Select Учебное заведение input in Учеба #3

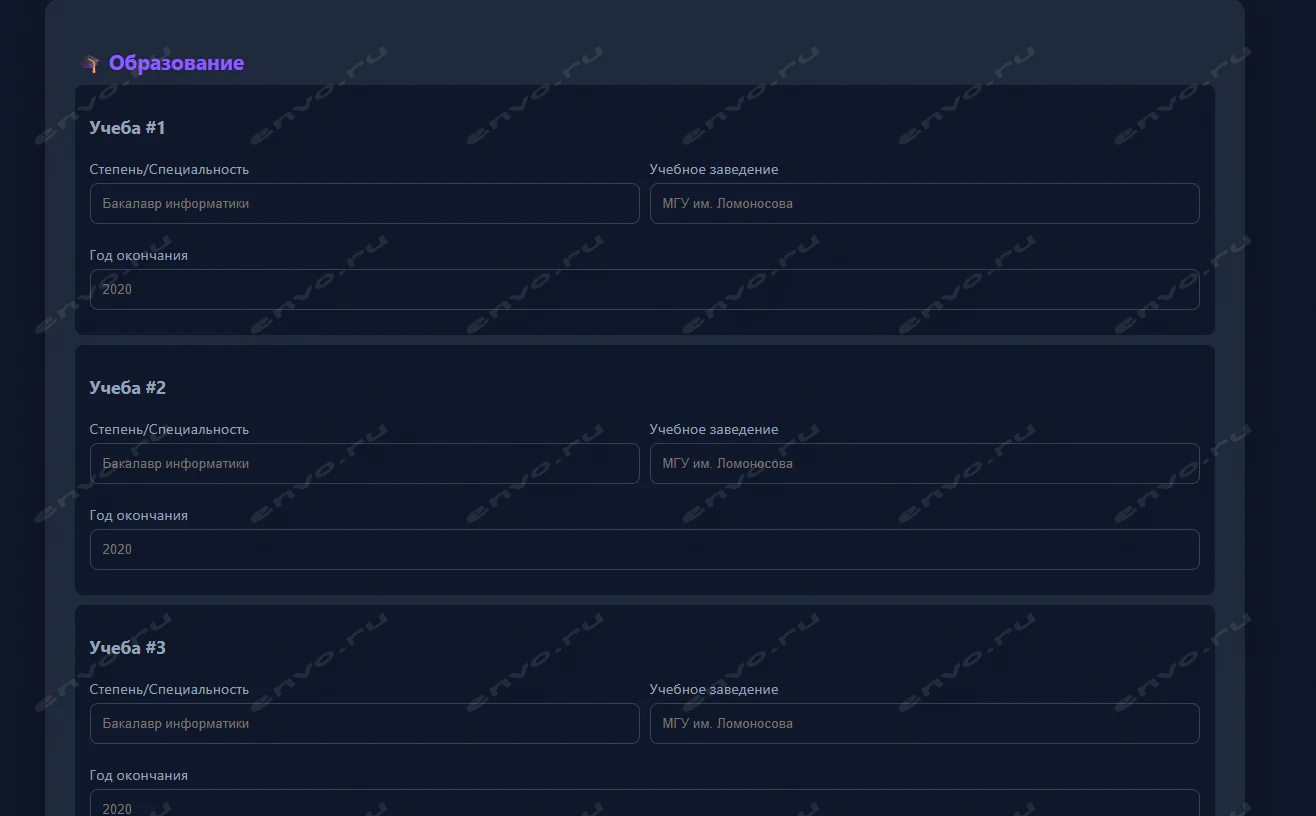click(924, 723)
